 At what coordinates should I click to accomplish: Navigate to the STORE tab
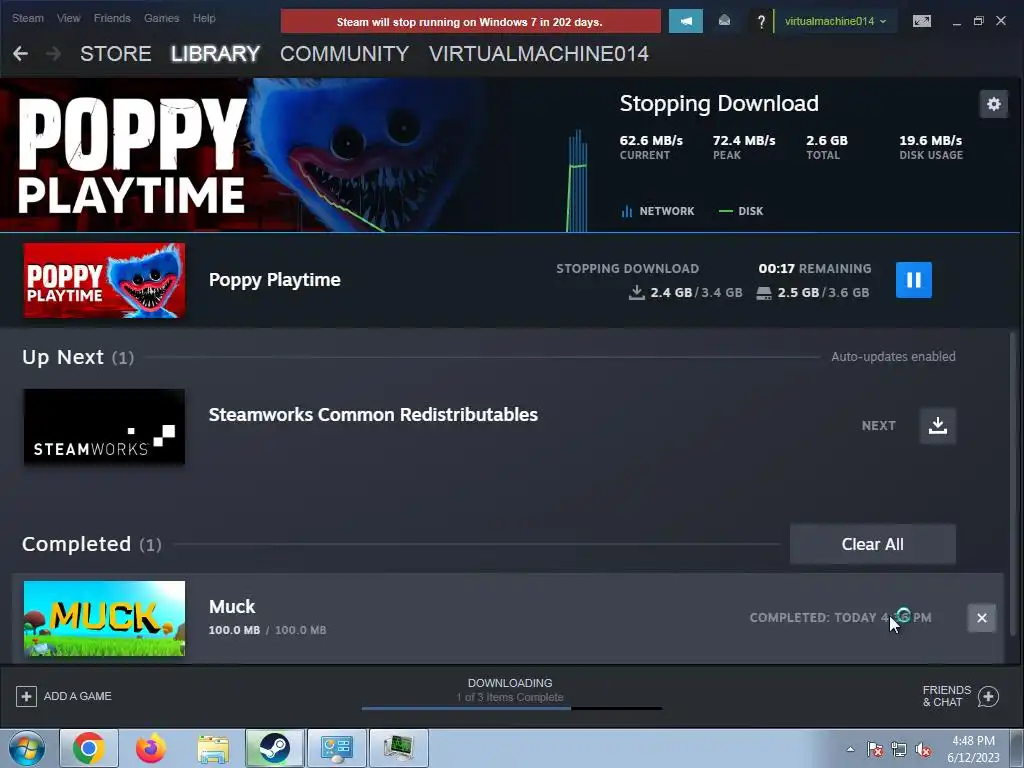pos(116,54)
